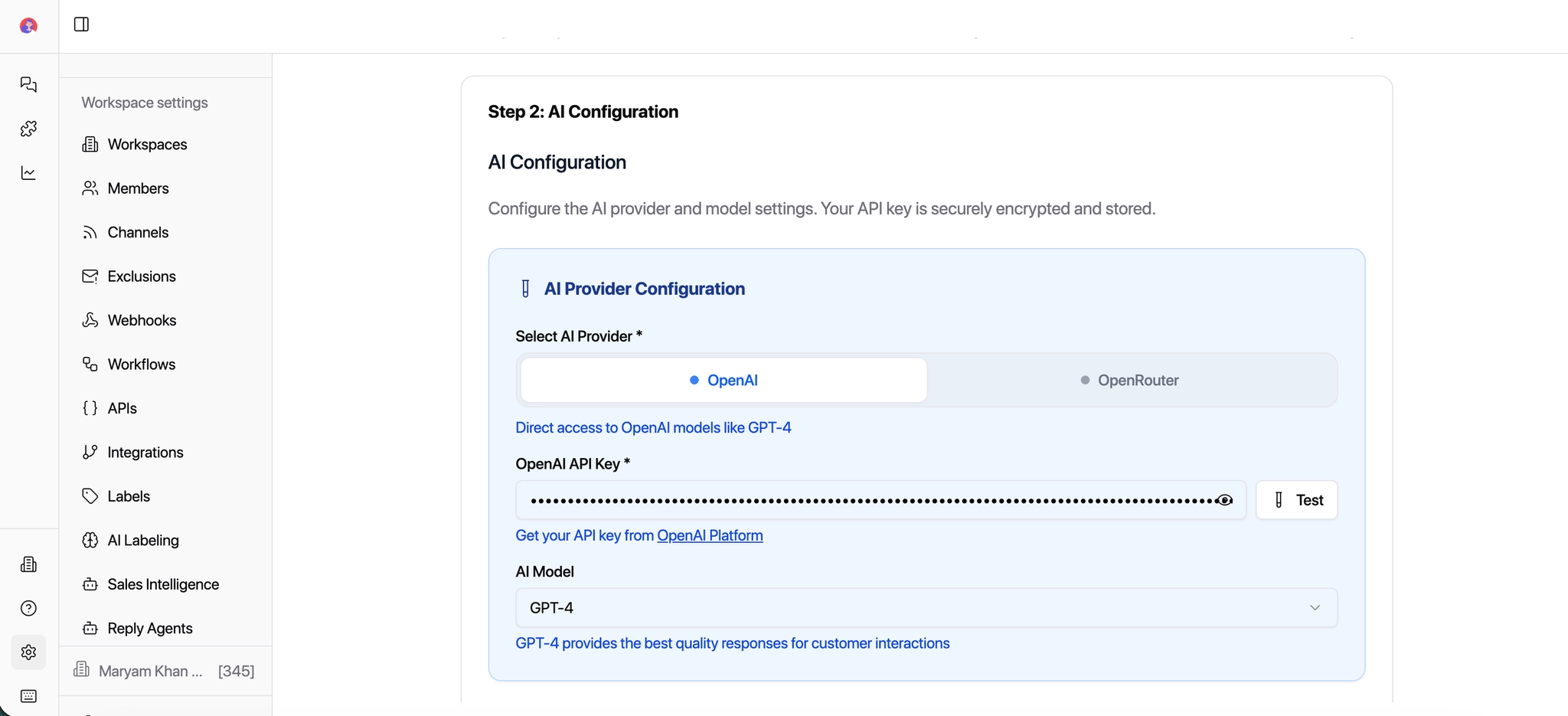The image size is (1568, 716).
Task: Go to AI Labeling settings
Action: click(143, 540)
